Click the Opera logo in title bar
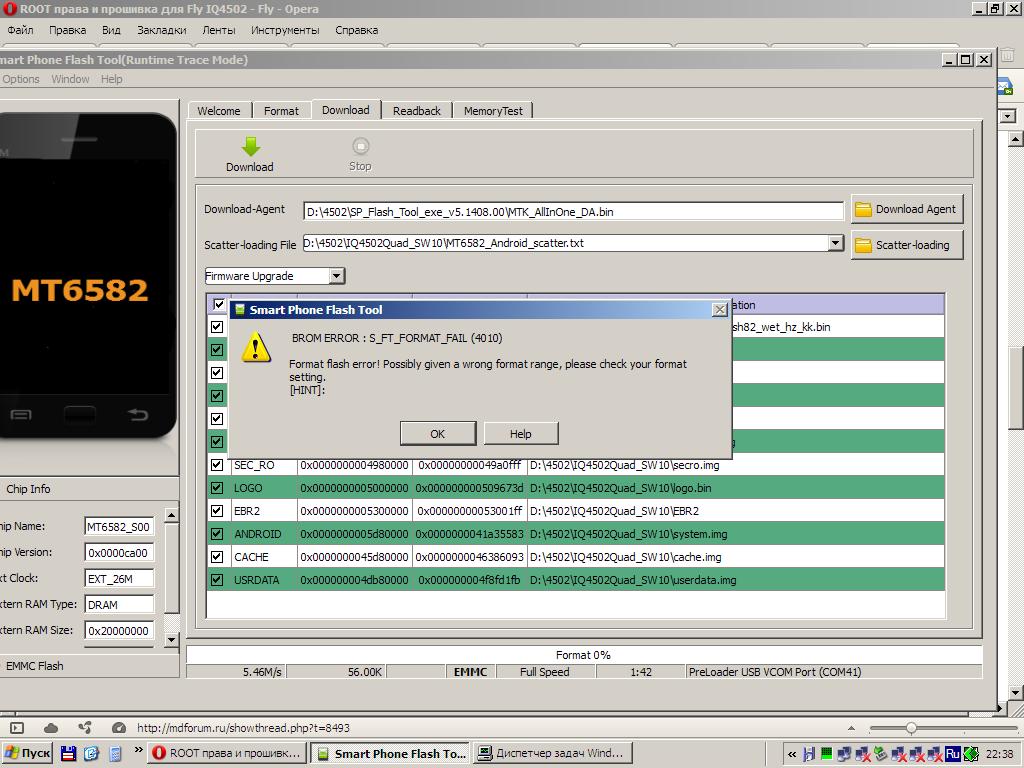Screen dimensions: 1024x768 coord(9,9)
